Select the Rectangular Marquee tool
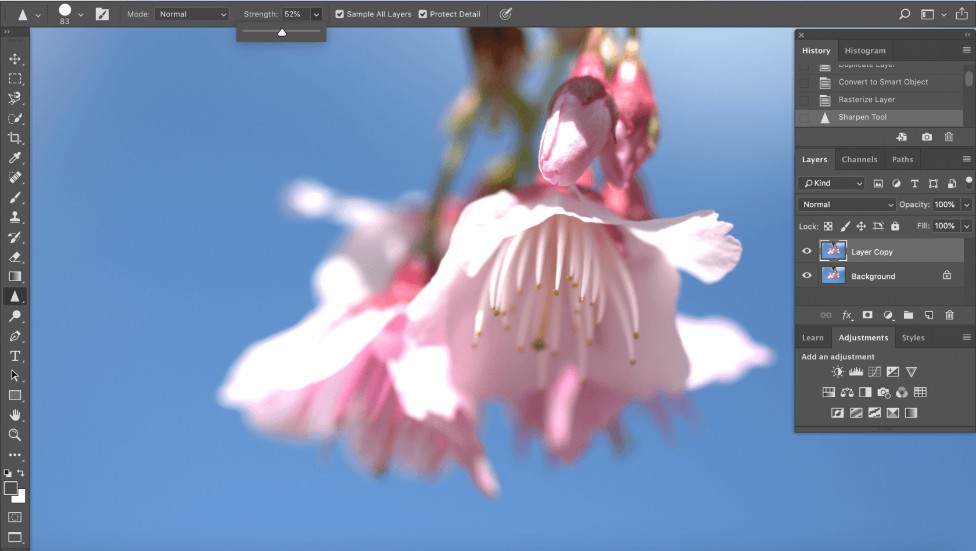Viewport: 976px width, 551px height. pos(15,79)
